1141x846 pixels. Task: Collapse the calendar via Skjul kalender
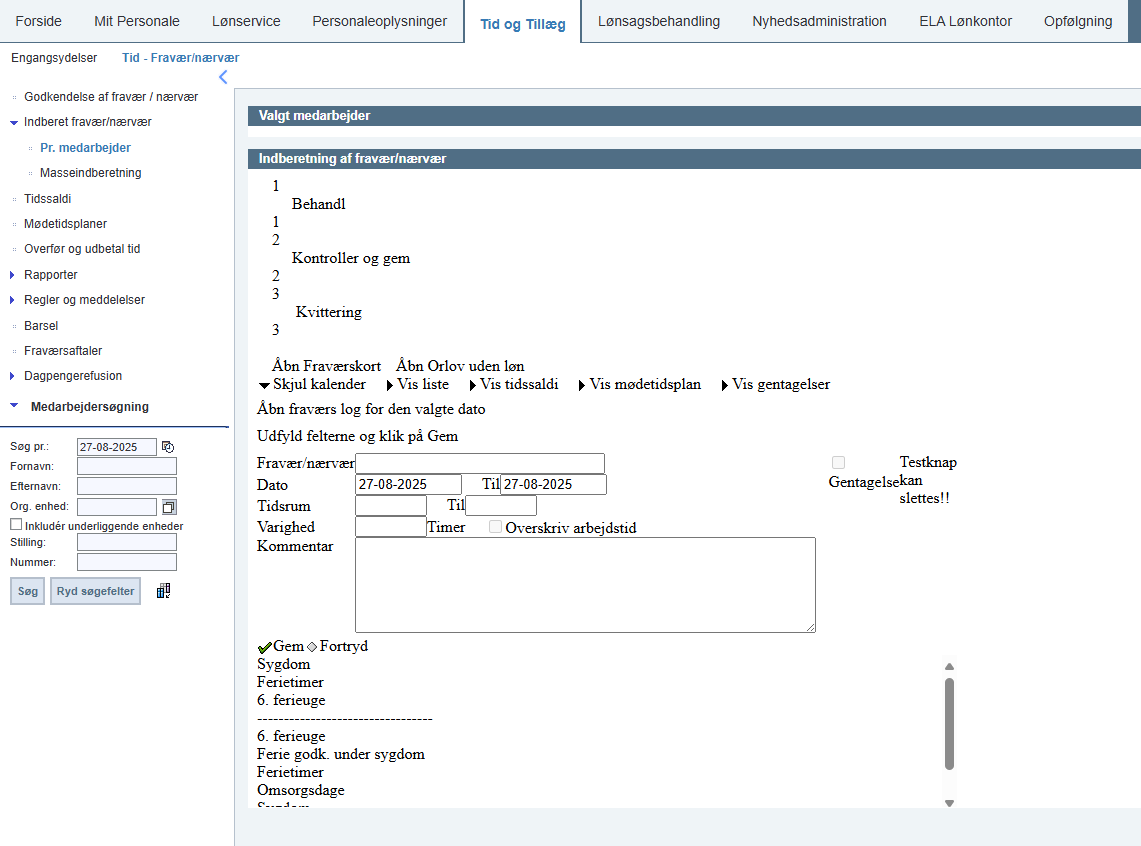312,384
